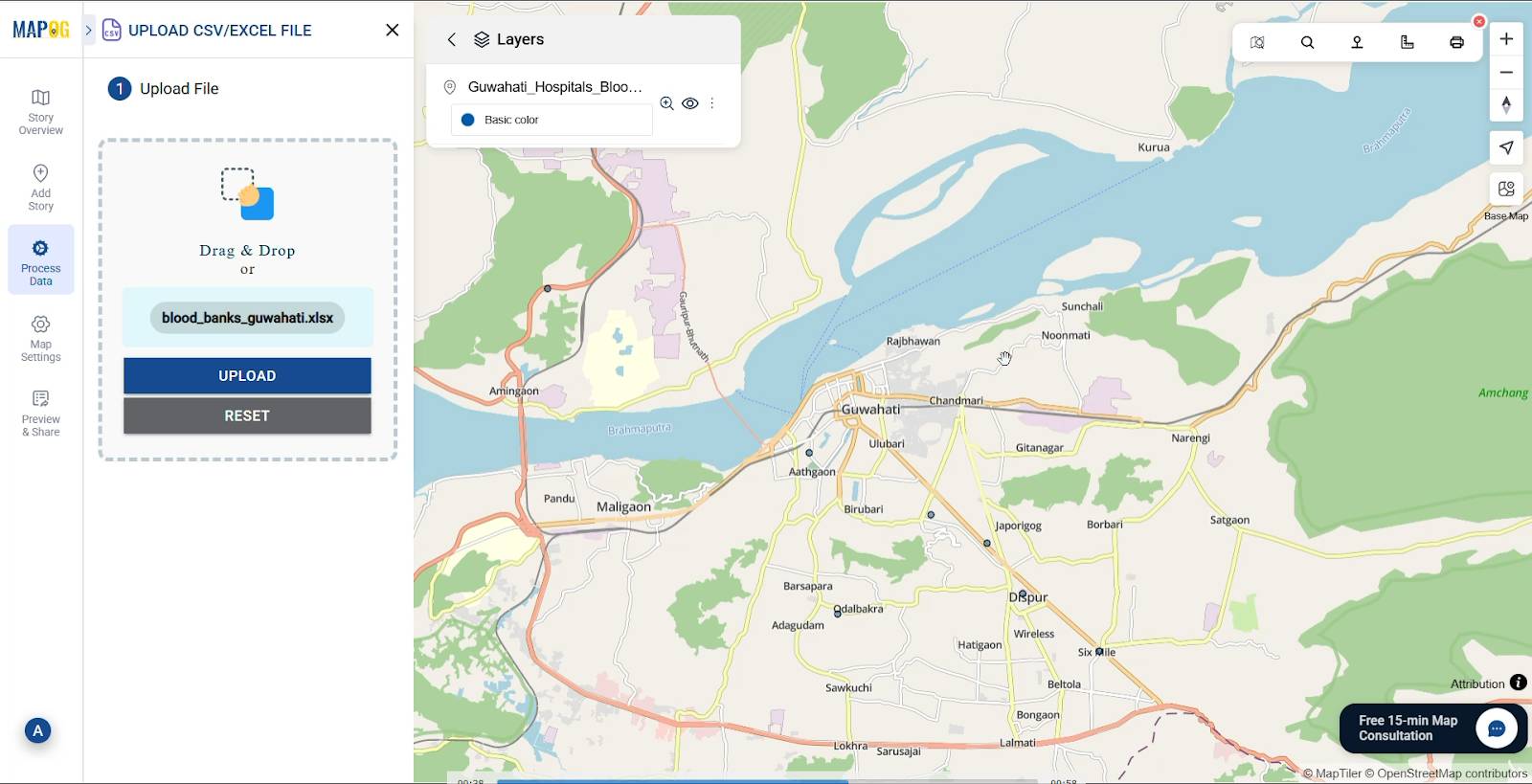This screenshot has height=784, width=1532.
Task: Select the add pin marker tool
Action: [1357, 42]
